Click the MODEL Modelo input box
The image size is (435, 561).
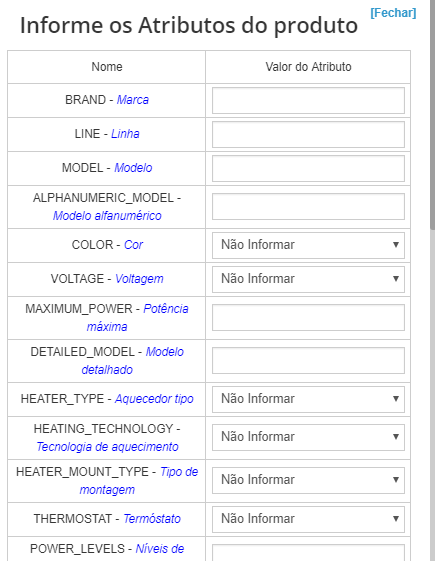pos(308,169)
